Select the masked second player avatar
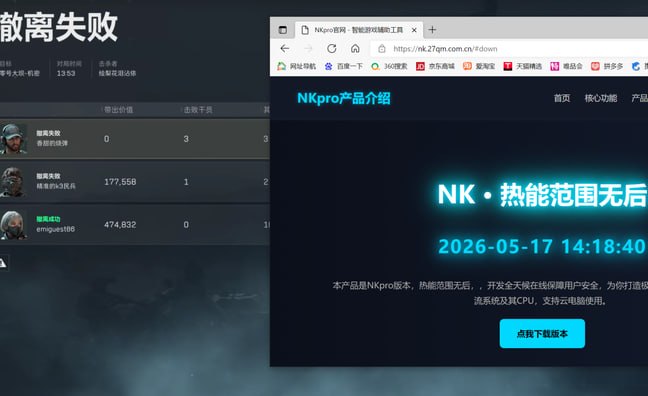This screenshot has height=396, width=648. (13, 182)
